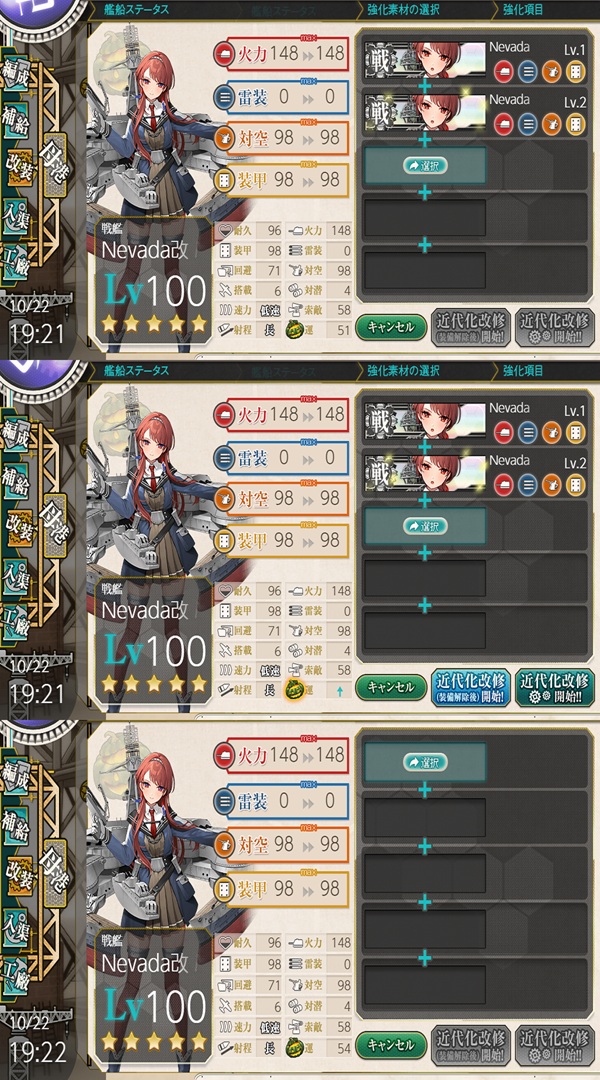Click red 火力 stat icon on 19:22 screen

[x=224, y=754]
